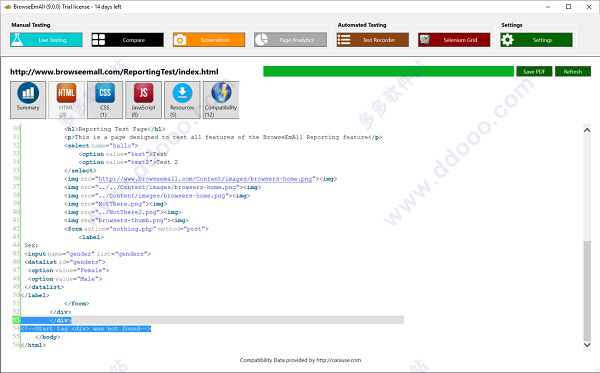Click the Settings gear icon
The width and height of the screenshot is (600, 373).
[x=507, y=40]
